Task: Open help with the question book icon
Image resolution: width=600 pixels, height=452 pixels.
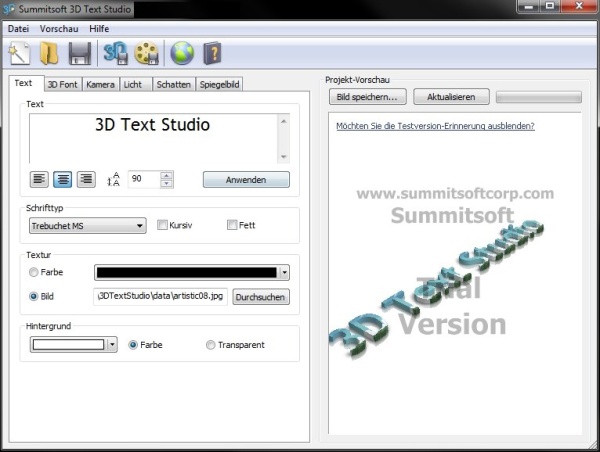Action: coord(212,54)
